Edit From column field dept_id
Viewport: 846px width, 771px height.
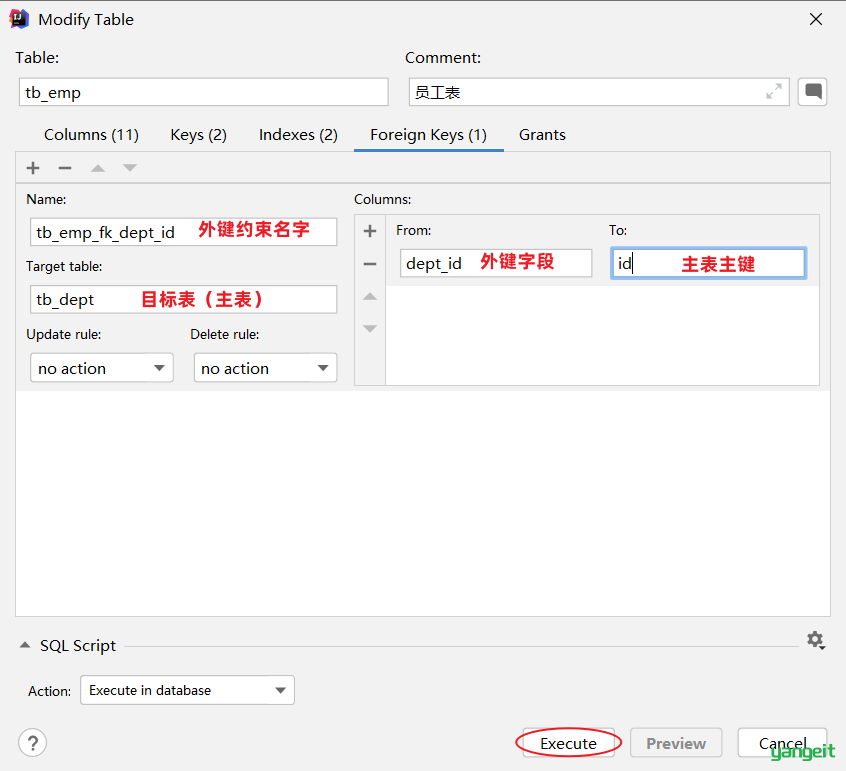click(x=496, y=263)
